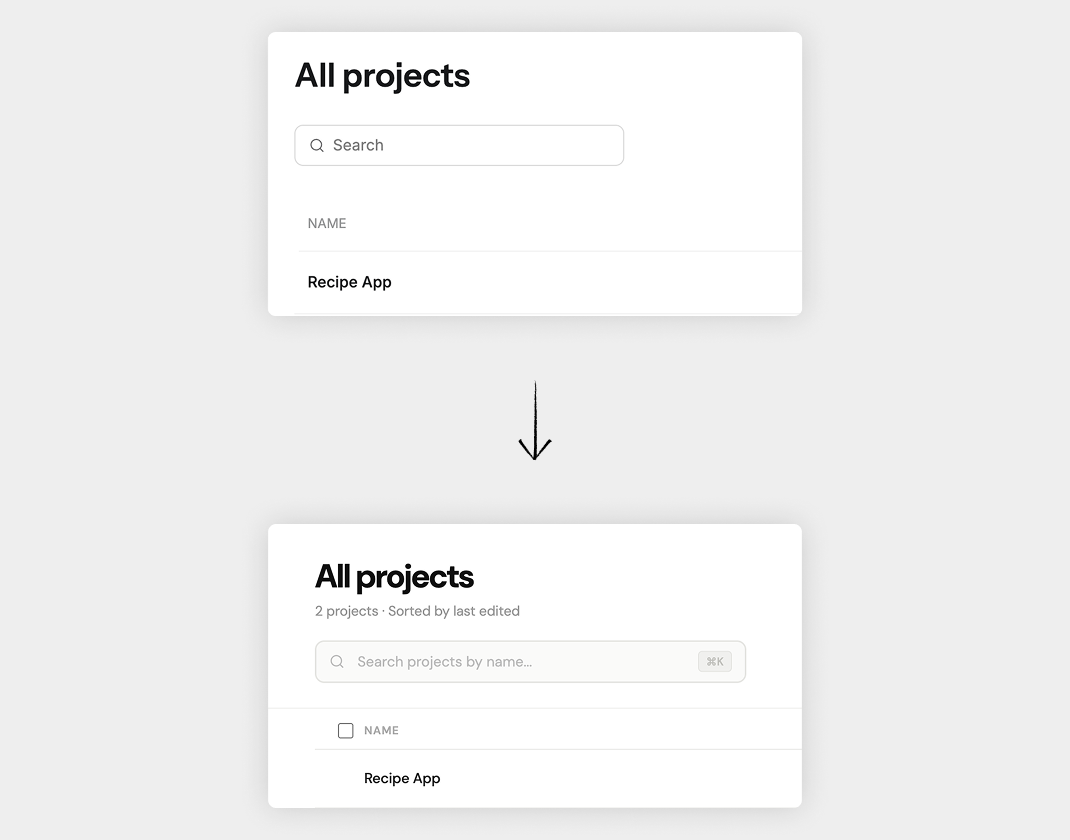Sort by the NAME column in the upper card
Viewport: 1070px width, 840px height.
(x=327, y=223)
